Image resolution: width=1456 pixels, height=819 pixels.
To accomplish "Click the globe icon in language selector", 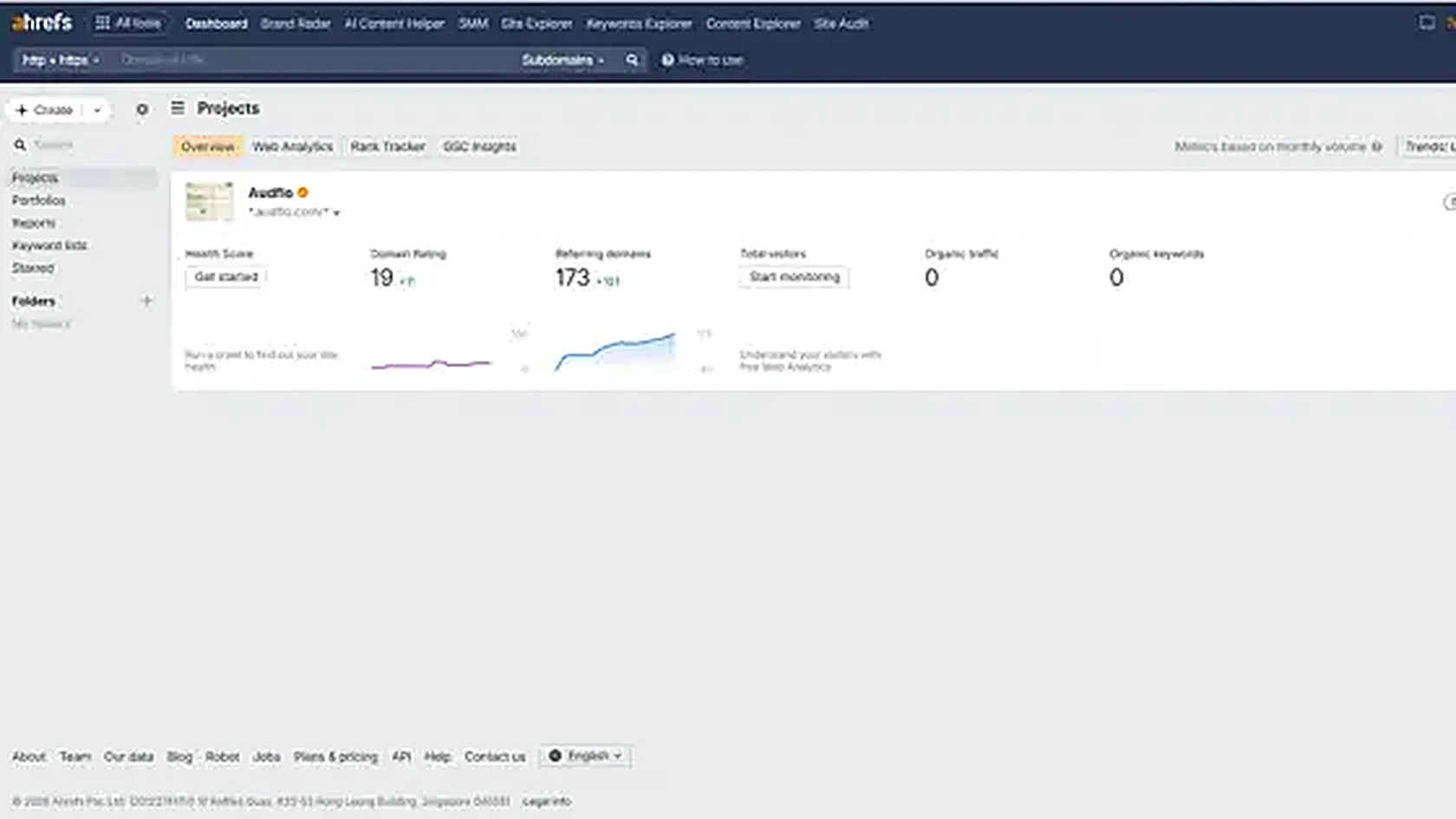I will pyautogui.click(x=556, y=756).
